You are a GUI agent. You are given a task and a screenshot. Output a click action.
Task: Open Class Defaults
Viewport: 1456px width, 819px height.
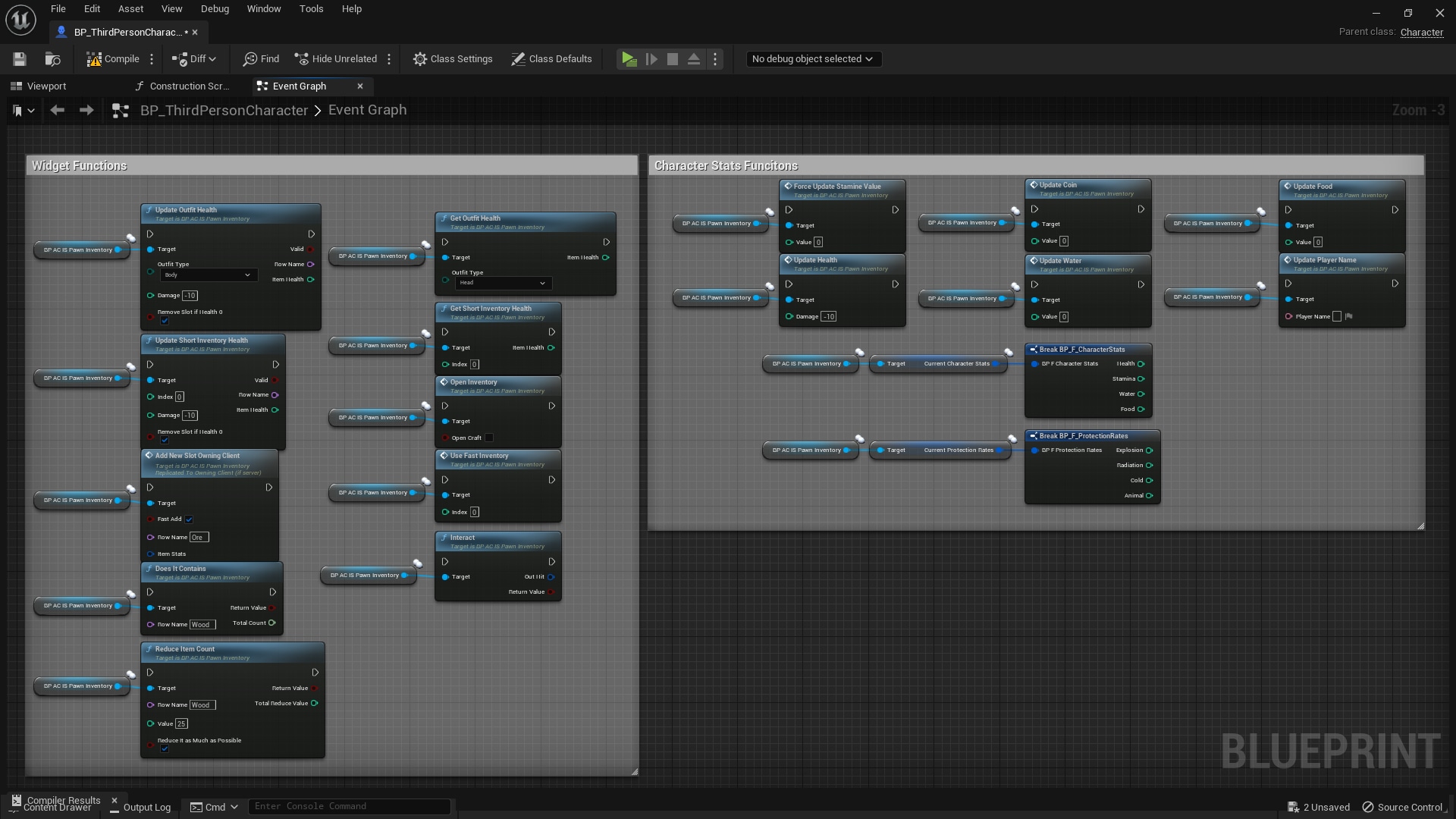click(x=551, y=58)
